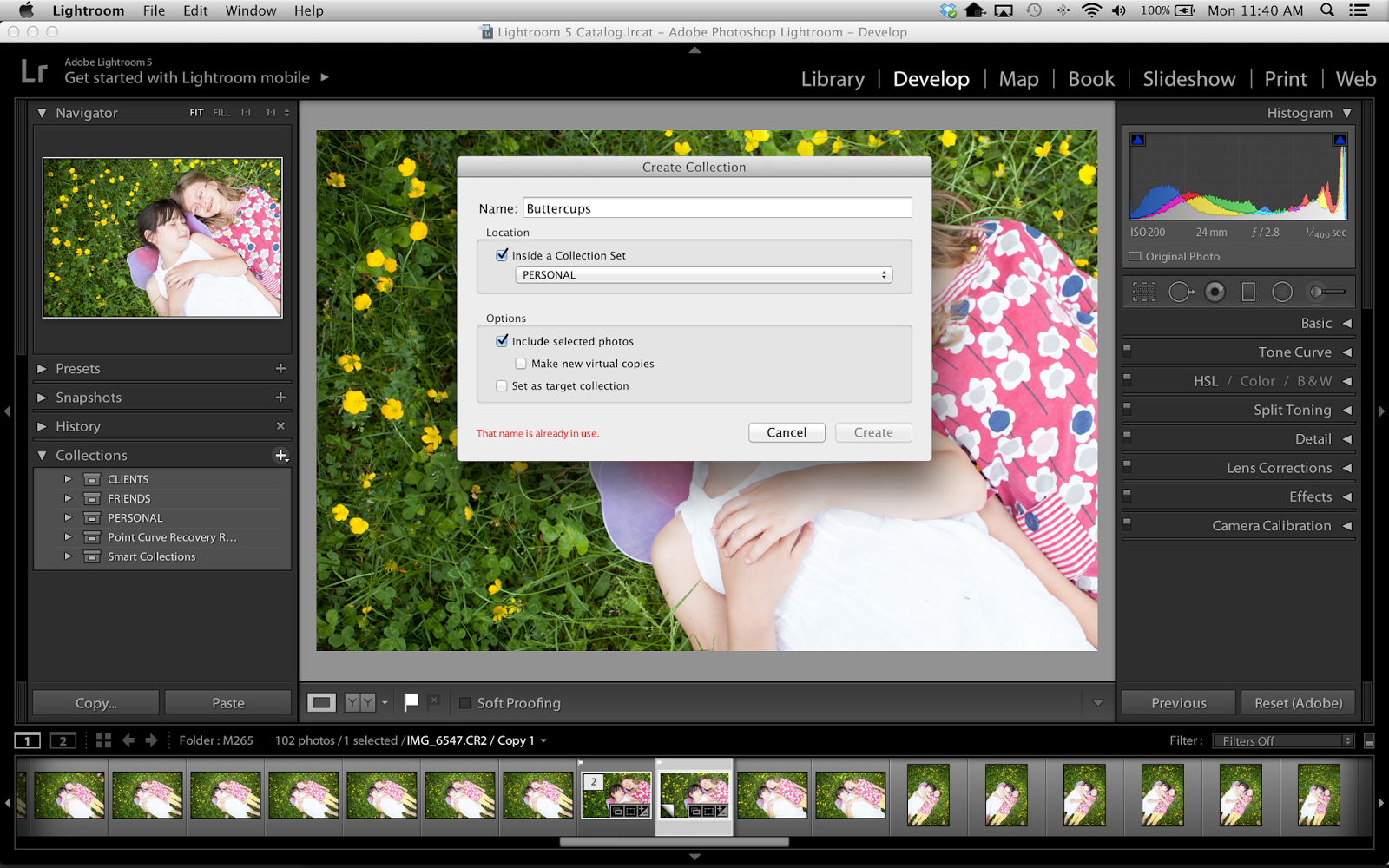Click the plus to add a new collection

click(280, 455)
